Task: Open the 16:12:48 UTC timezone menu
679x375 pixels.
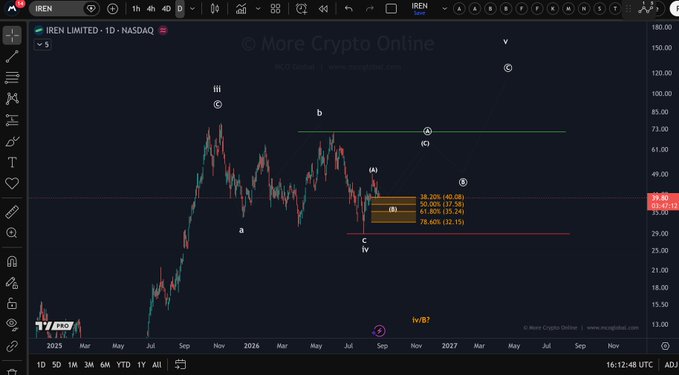Action: coord(629,365)
